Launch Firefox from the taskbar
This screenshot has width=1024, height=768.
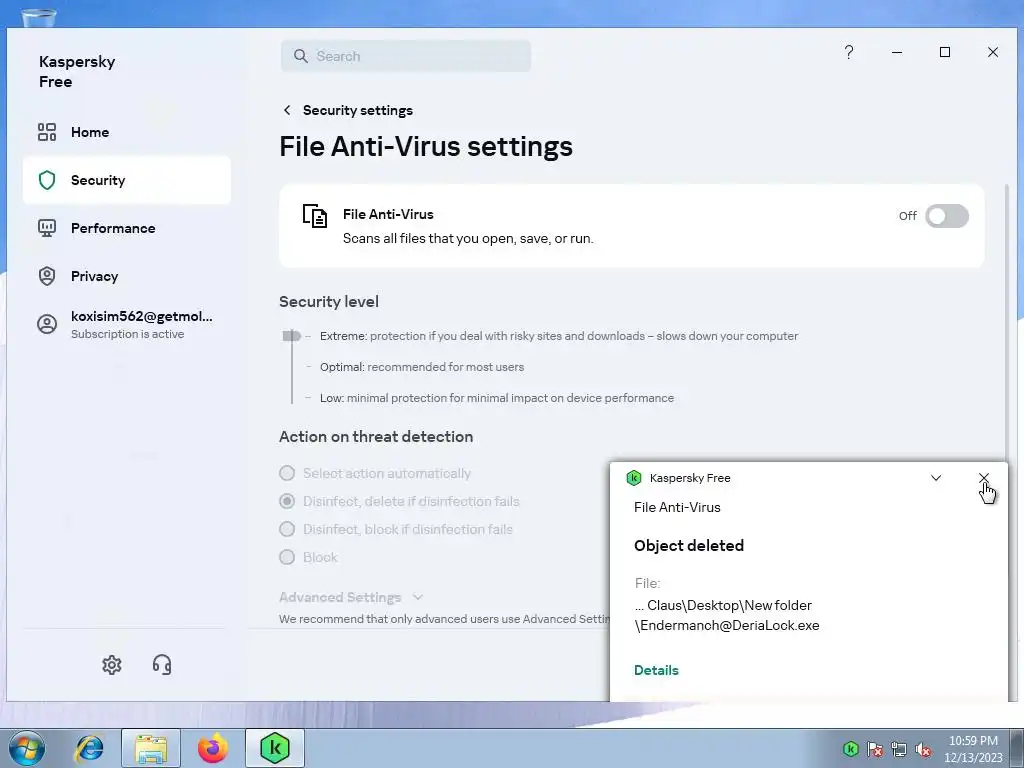click(213, 748)
